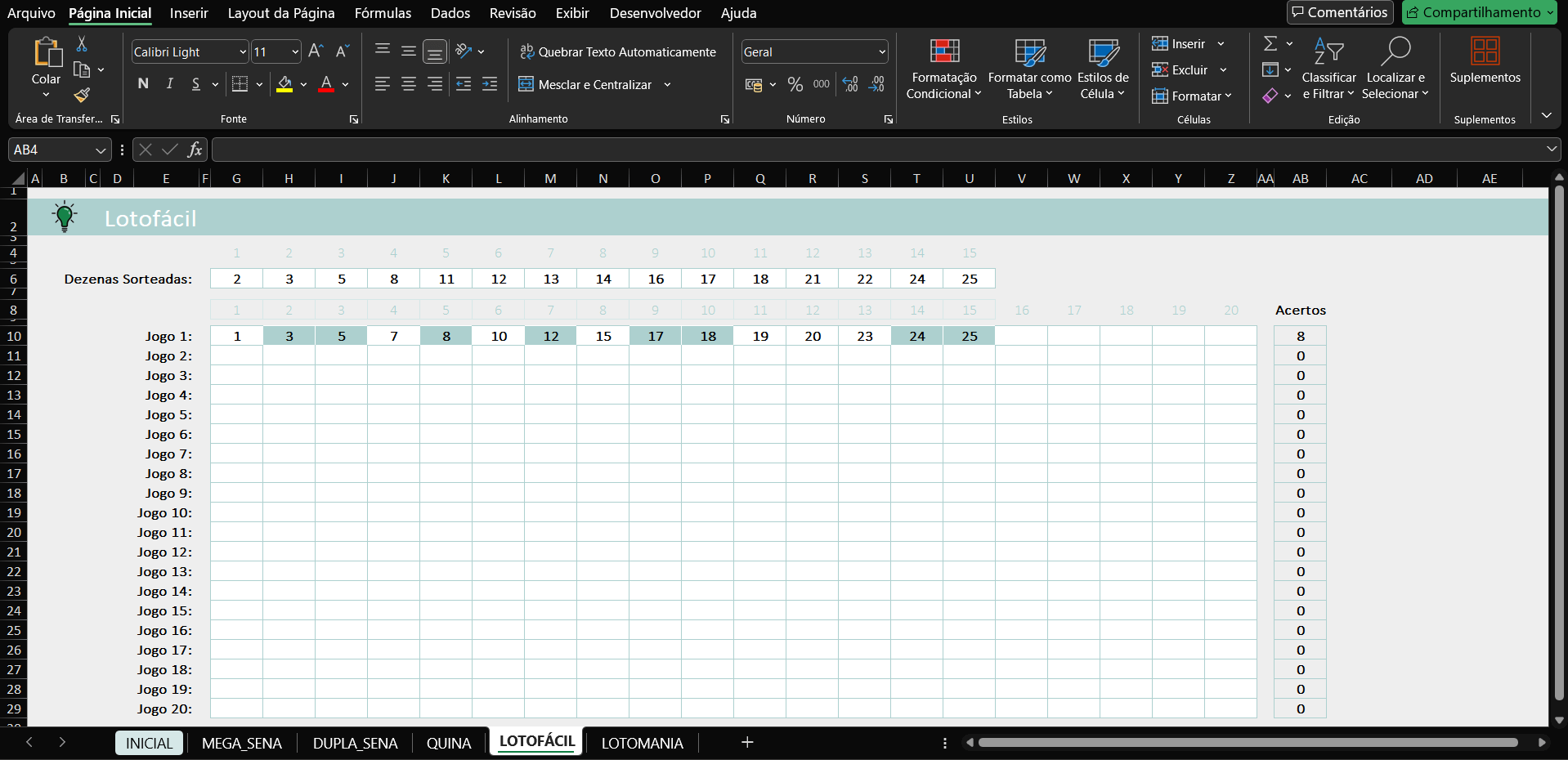Open the Fórmulas ribbon tab

click(x=383, y=13)
